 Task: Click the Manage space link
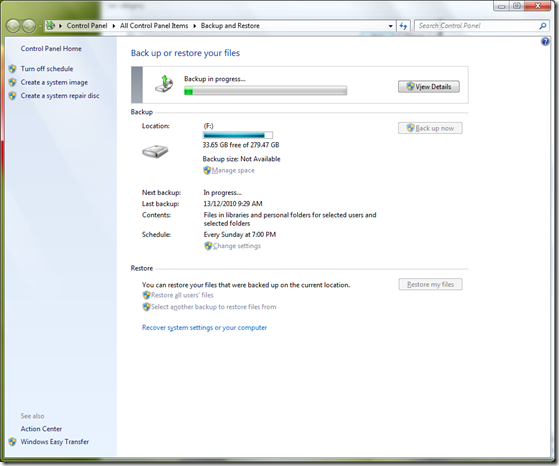(233, 170)
